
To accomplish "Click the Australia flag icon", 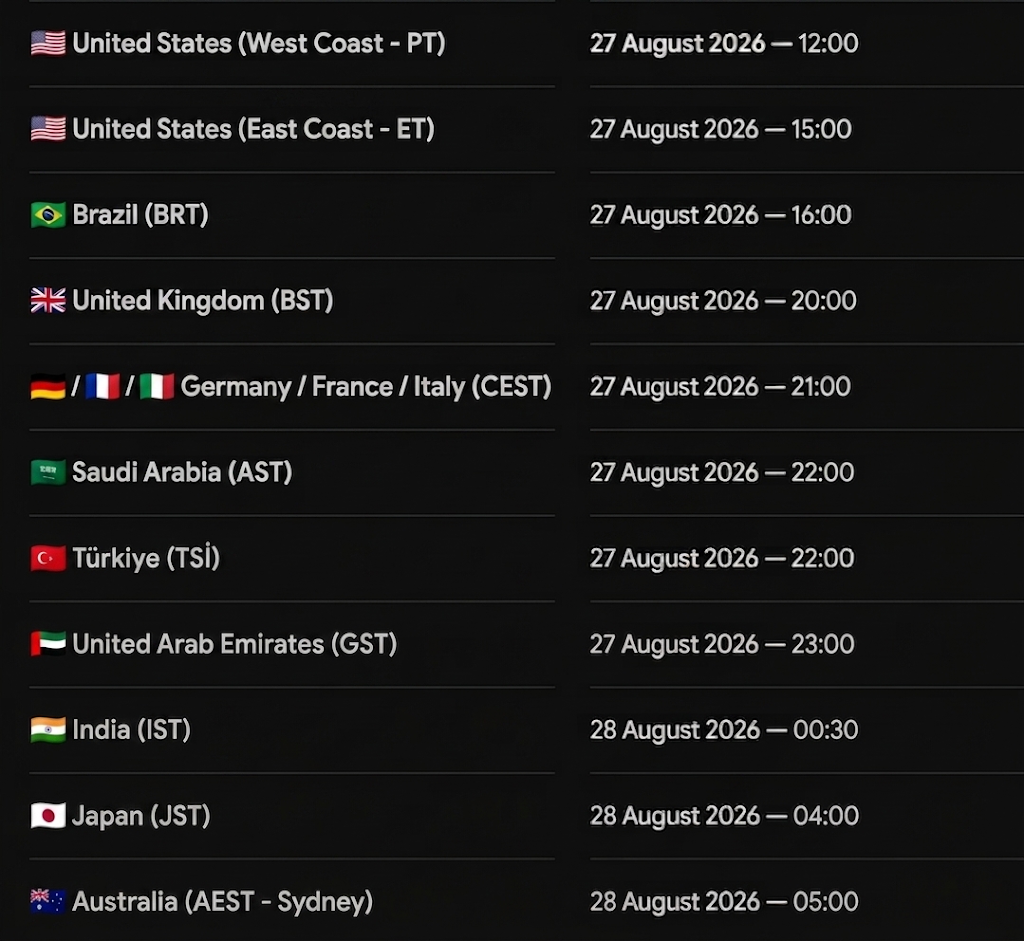I will click(x=48, y=902).
